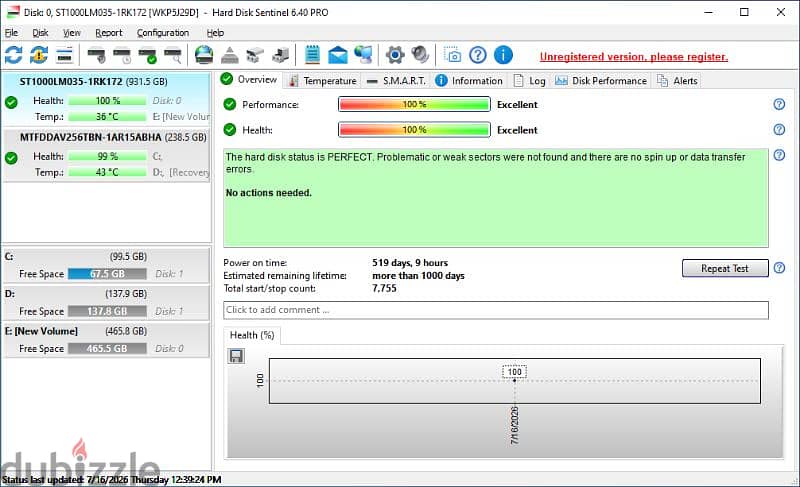Click the 'Click to add comment' field
Screen dimensions: 800x487
pyautogui.click(x=495, y=310)
